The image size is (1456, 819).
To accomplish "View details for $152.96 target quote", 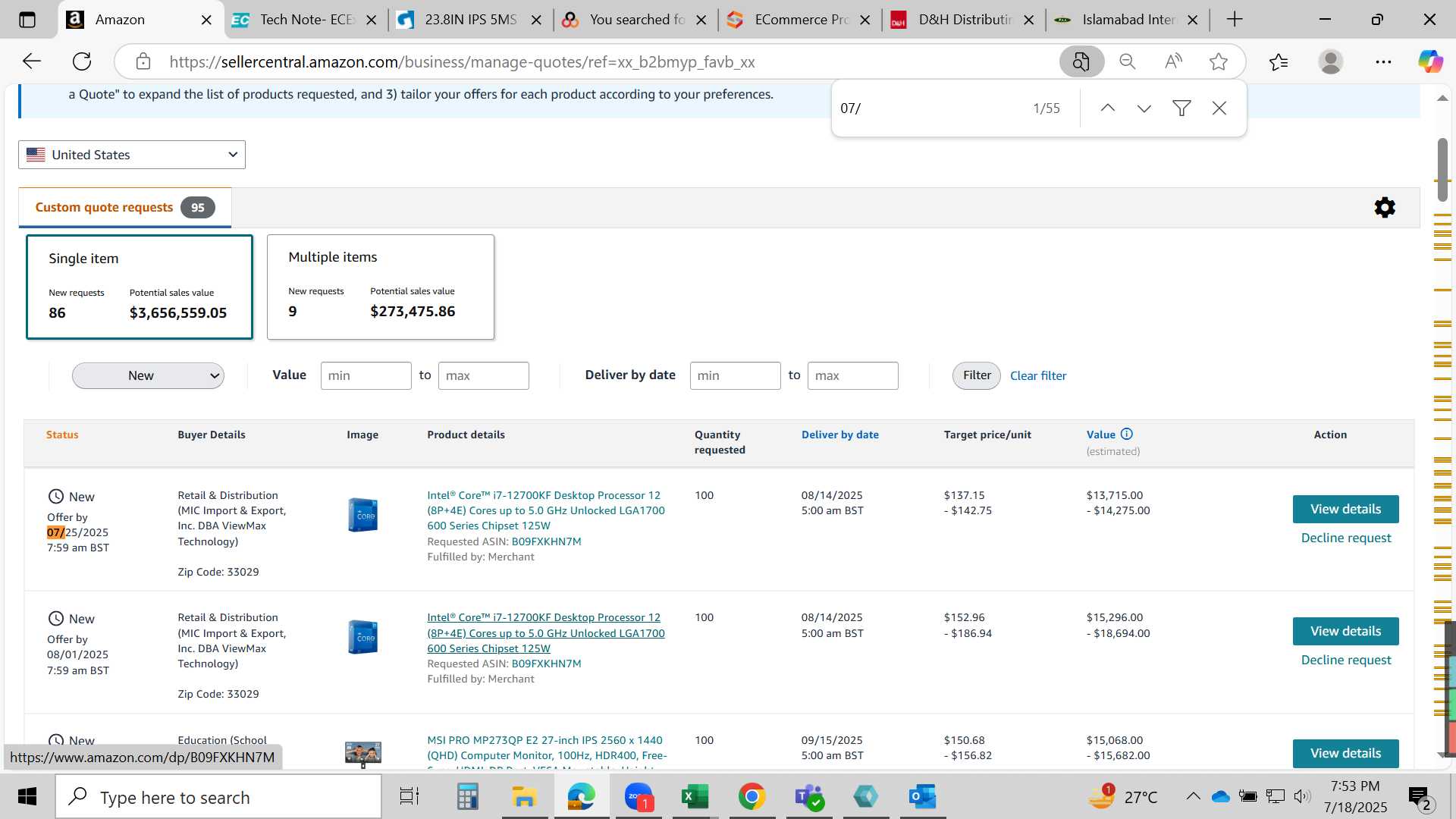I will click(1345, 631).
